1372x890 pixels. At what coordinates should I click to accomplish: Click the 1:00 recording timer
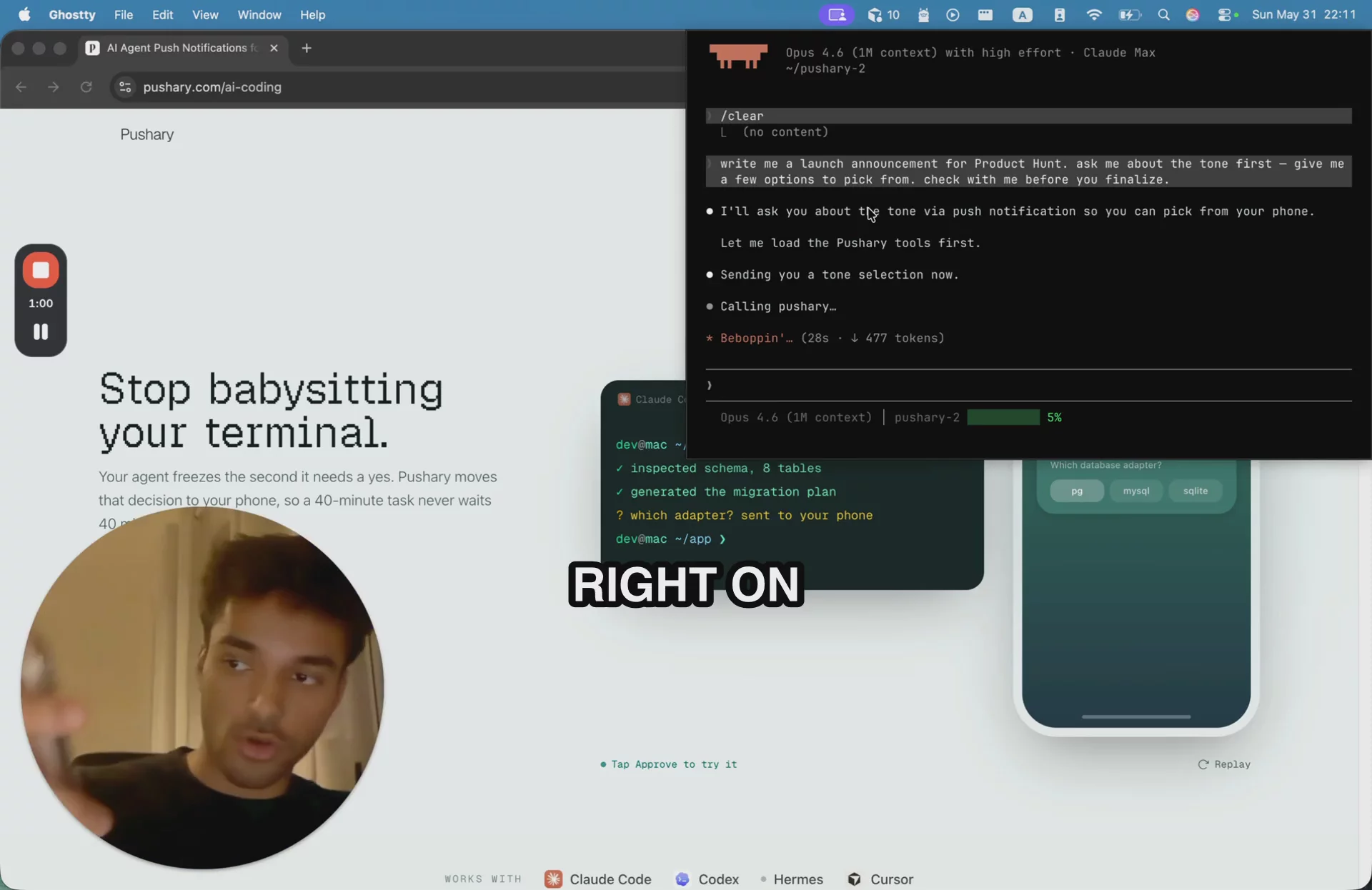pos(41,304)
